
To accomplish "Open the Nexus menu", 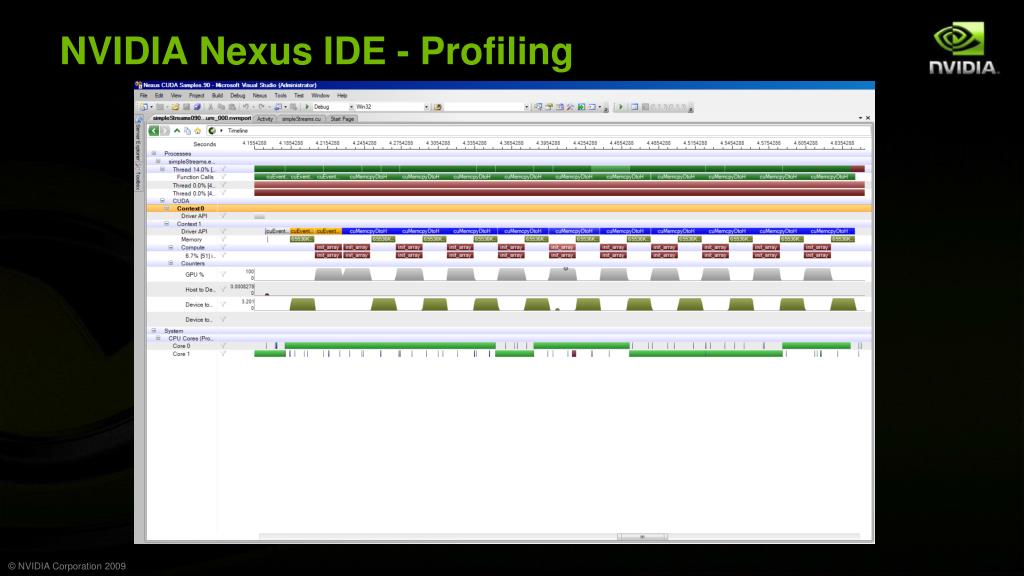I will [x=260, y=95].
